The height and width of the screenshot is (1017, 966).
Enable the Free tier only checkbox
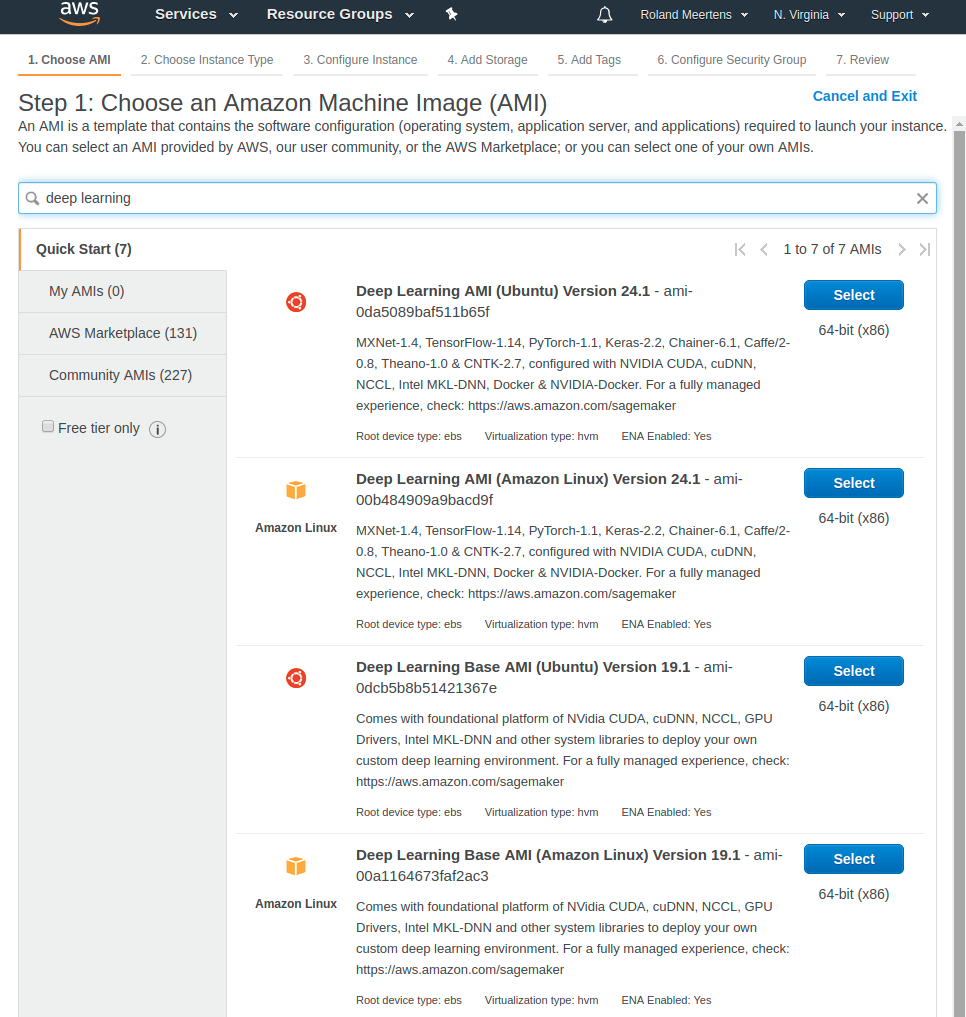tap(48, 427)
